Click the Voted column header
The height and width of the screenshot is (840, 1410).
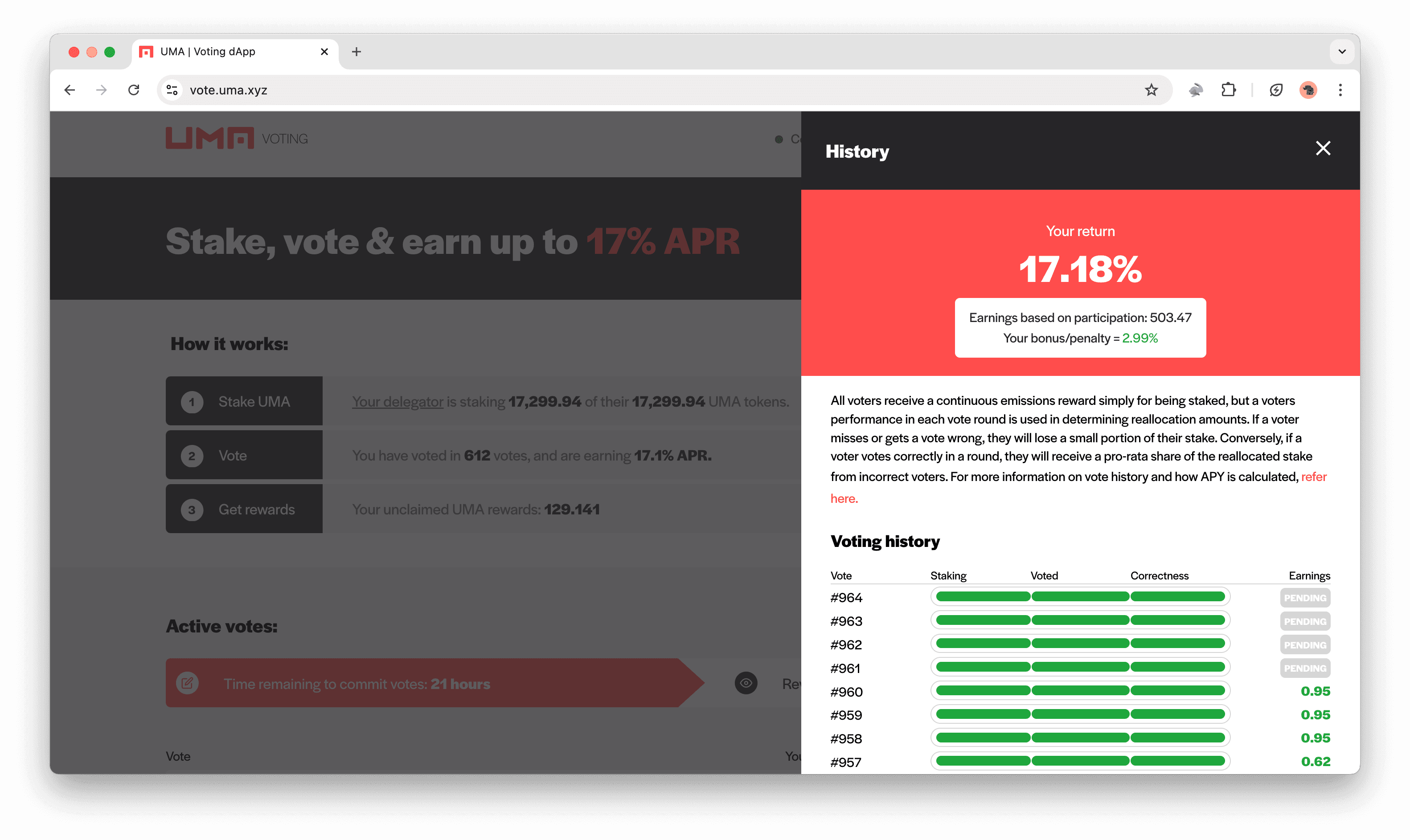(1044, 575)
